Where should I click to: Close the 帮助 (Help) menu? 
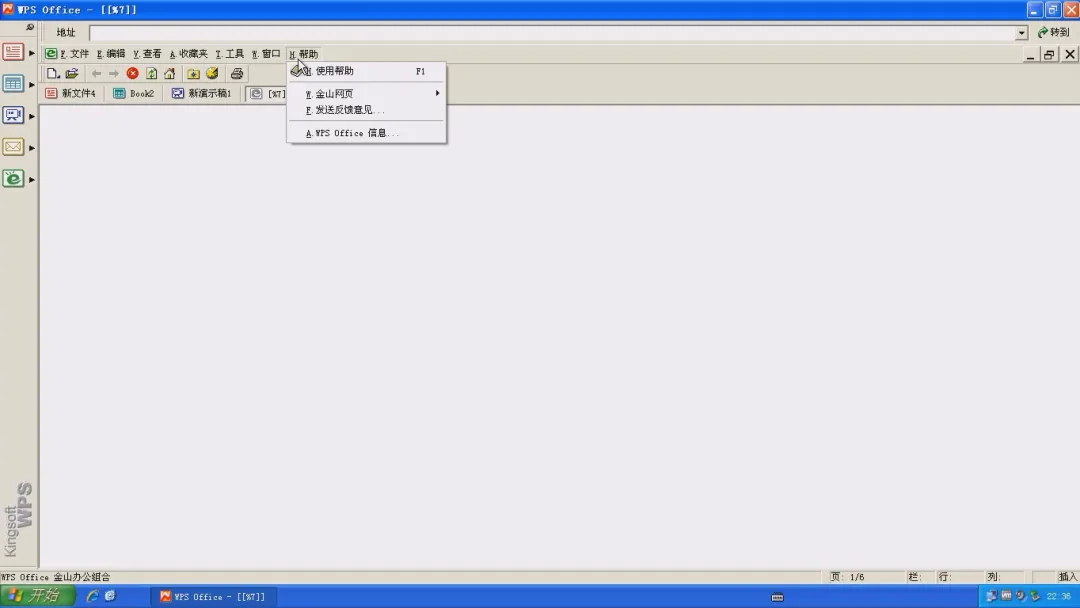click(x=304, y=54)
